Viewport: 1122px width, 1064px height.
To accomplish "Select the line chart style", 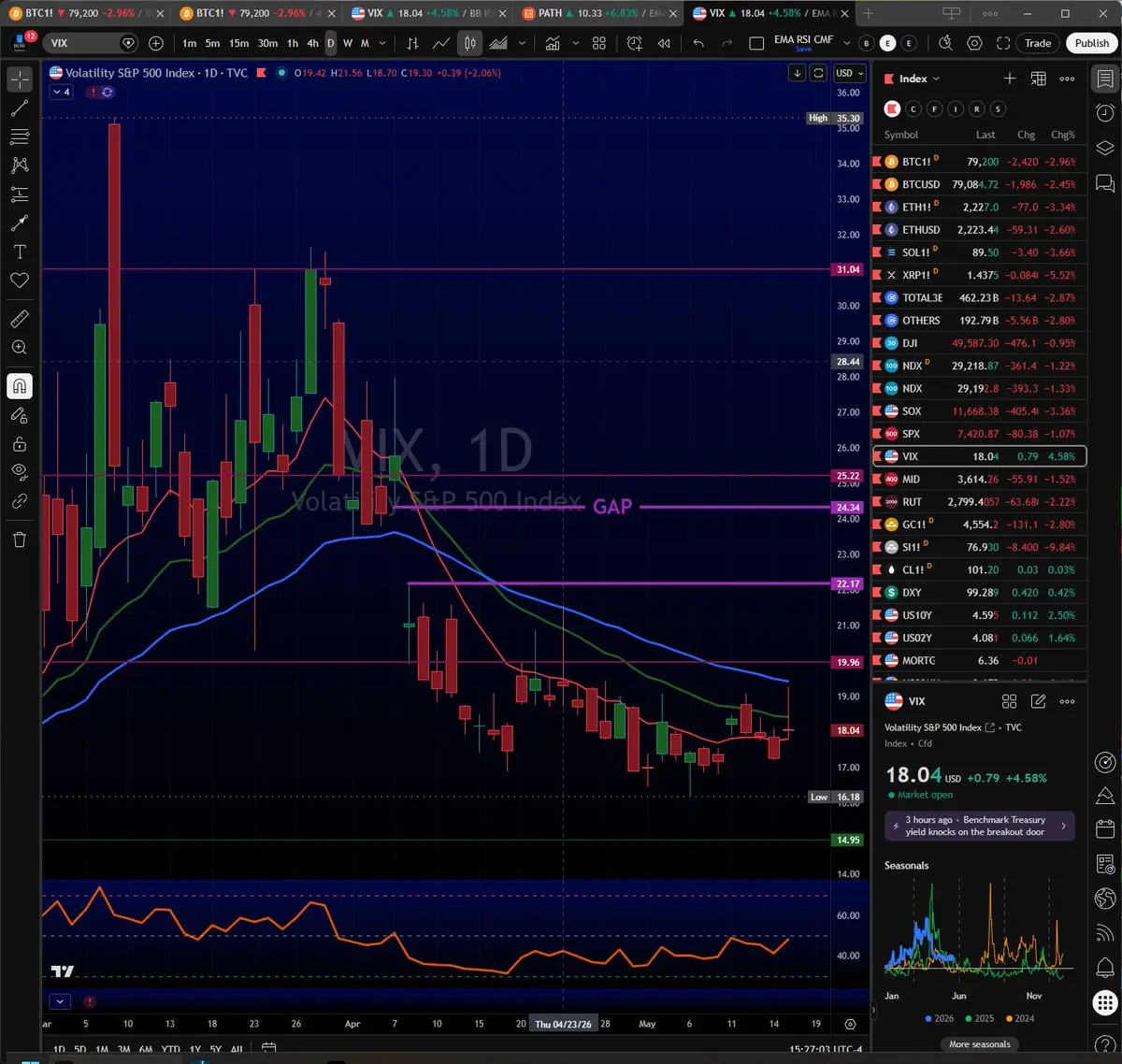I will click(x=441, y=43).
